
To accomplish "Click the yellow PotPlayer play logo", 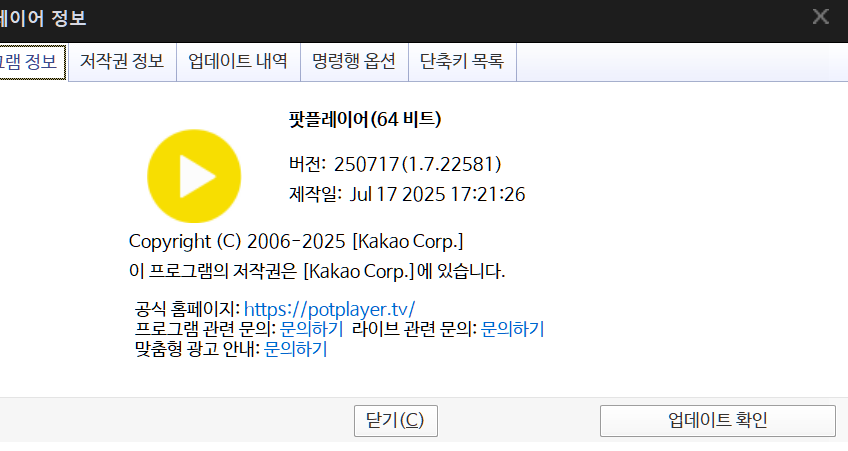I will [194, 176].
